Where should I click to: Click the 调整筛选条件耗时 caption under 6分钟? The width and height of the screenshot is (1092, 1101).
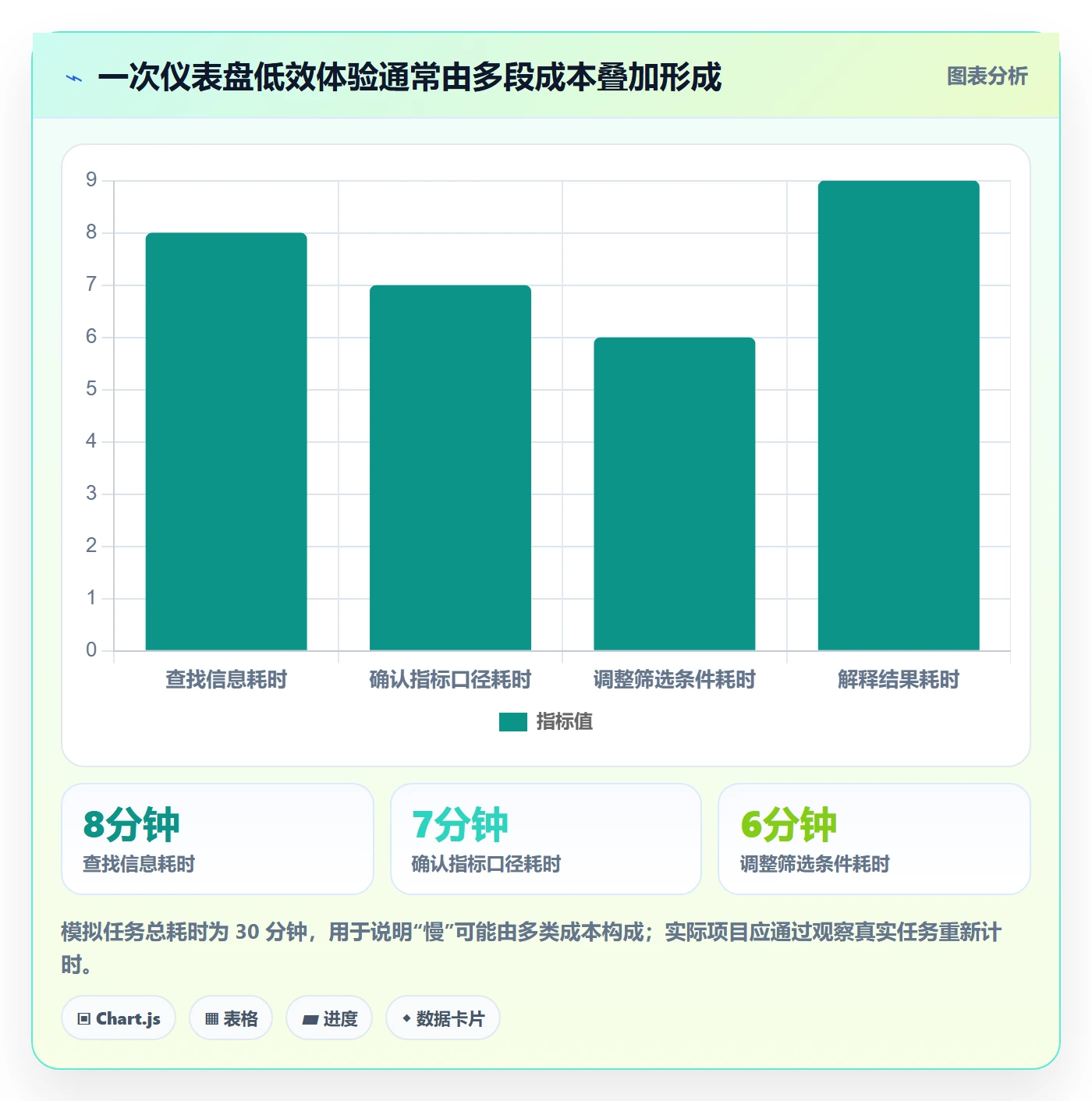814,864
